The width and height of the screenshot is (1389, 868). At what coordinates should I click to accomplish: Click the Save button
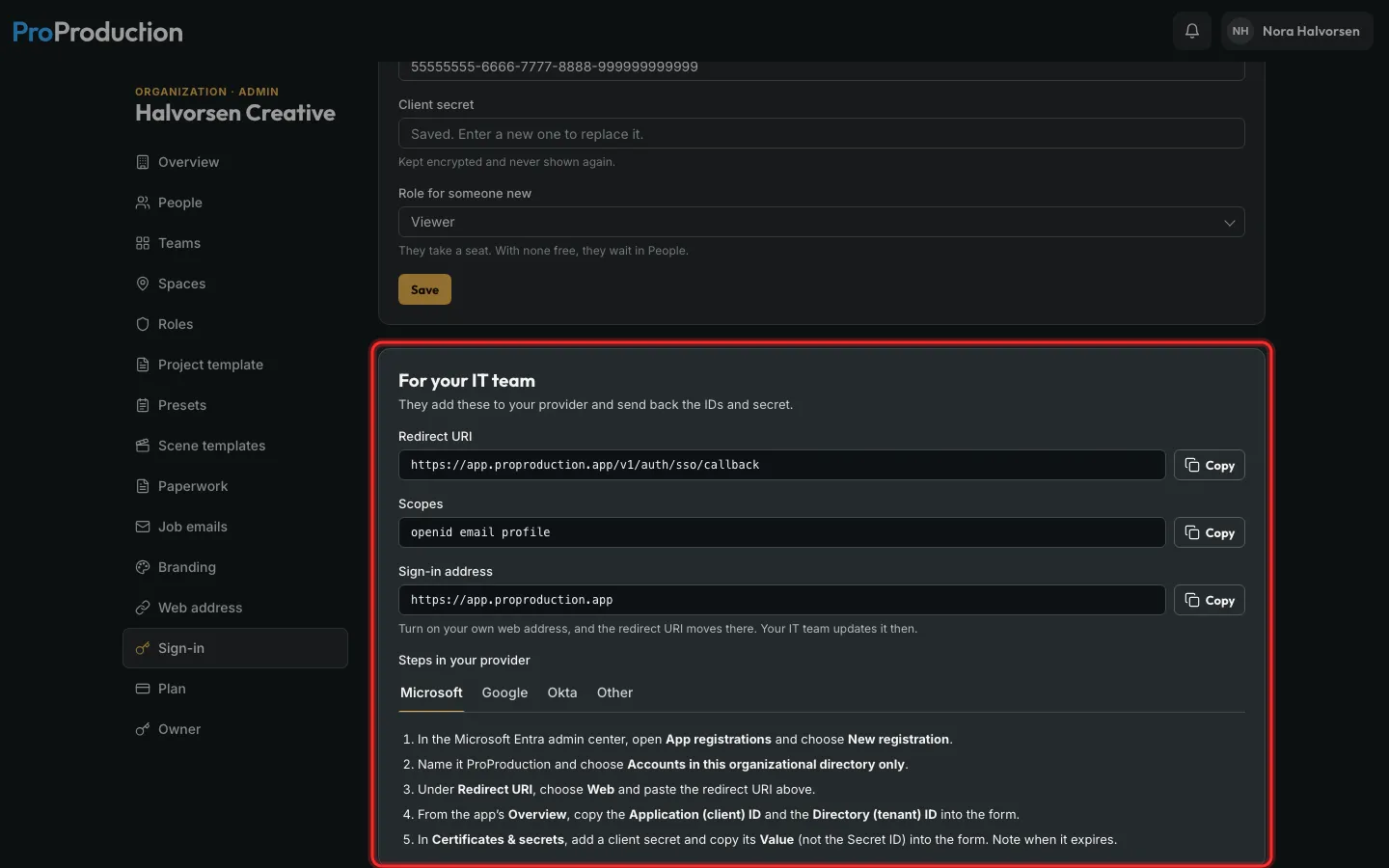tap(424, 289)
